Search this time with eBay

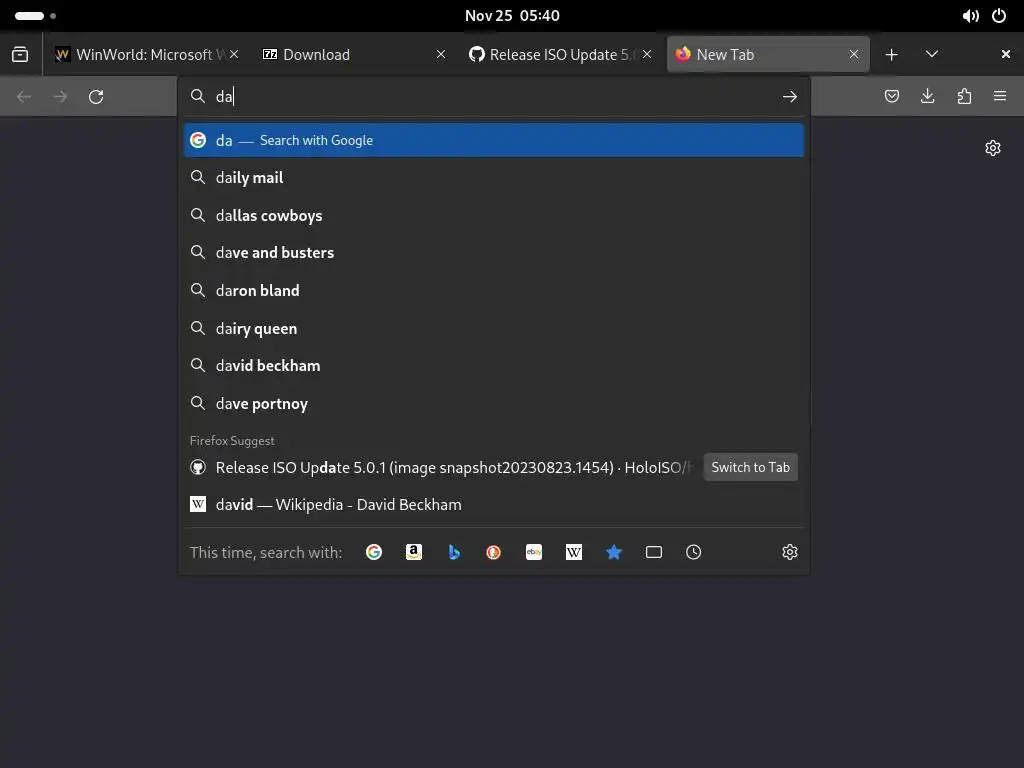click(x=534, y=552)
